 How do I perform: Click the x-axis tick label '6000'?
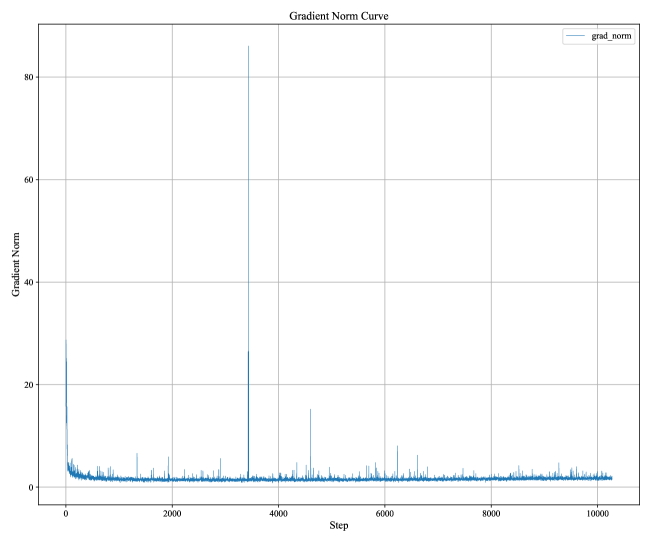[384, 514]
